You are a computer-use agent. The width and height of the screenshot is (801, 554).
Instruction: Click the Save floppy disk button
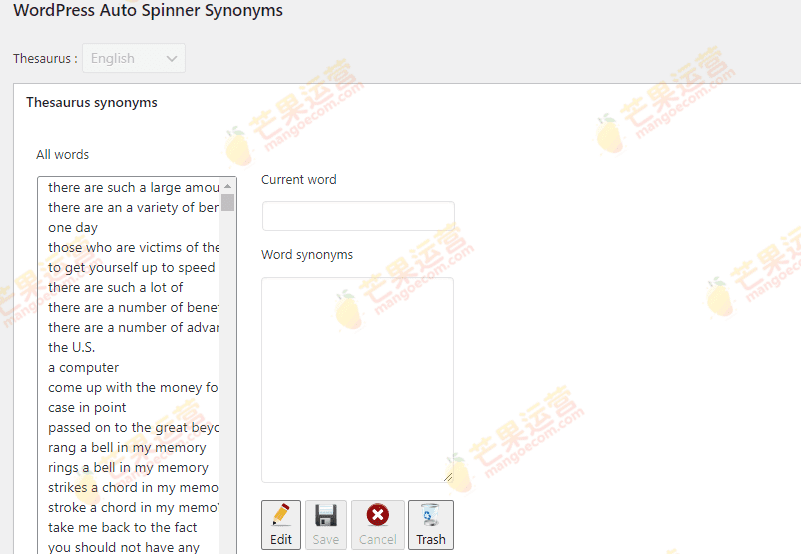325,525
